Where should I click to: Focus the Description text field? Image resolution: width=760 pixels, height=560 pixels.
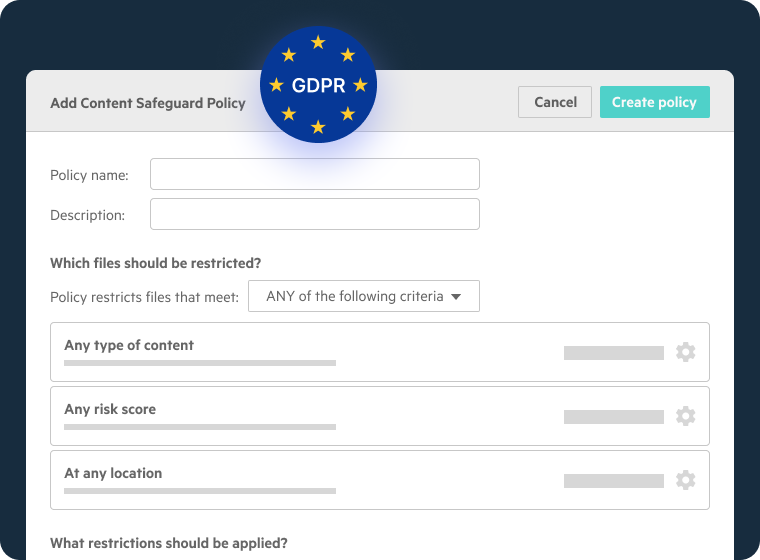(314, 214)
